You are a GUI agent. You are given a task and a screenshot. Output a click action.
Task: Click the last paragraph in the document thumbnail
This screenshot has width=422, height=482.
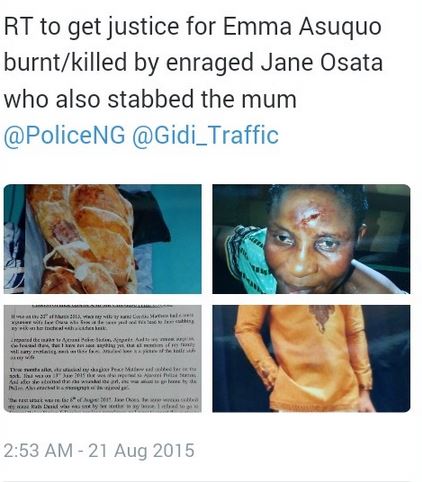103,404
